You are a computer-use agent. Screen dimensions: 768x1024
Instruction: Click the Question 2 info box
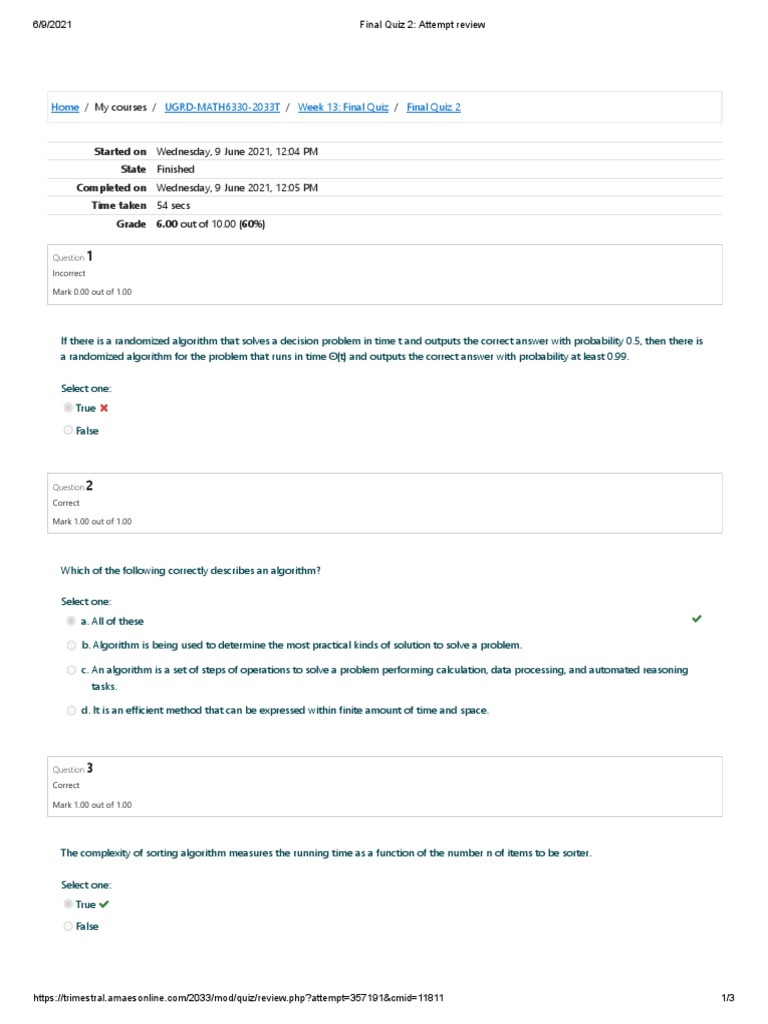pos(385,504)
